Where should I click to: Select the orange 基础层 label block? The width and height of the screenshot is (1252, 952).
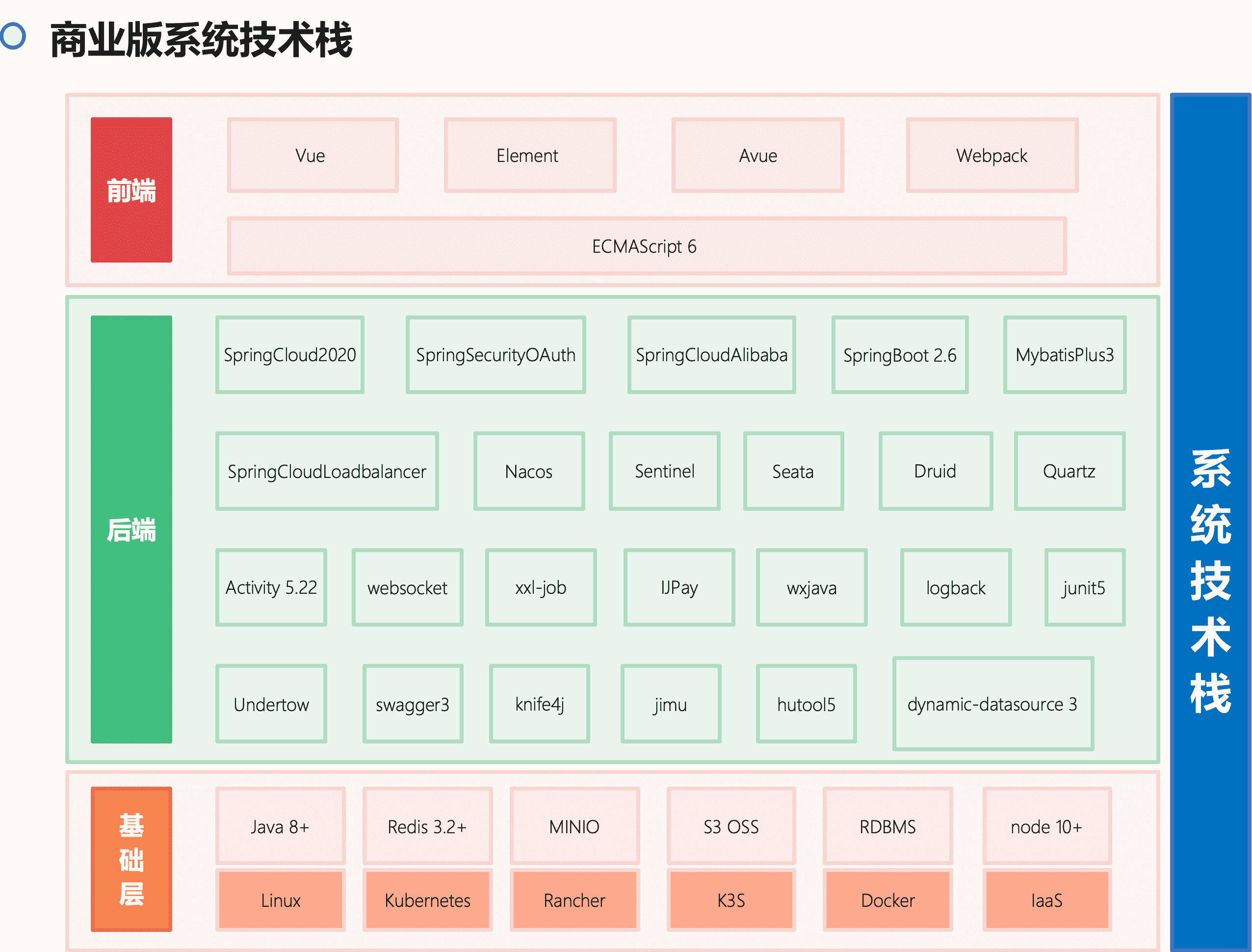point(131,859)
